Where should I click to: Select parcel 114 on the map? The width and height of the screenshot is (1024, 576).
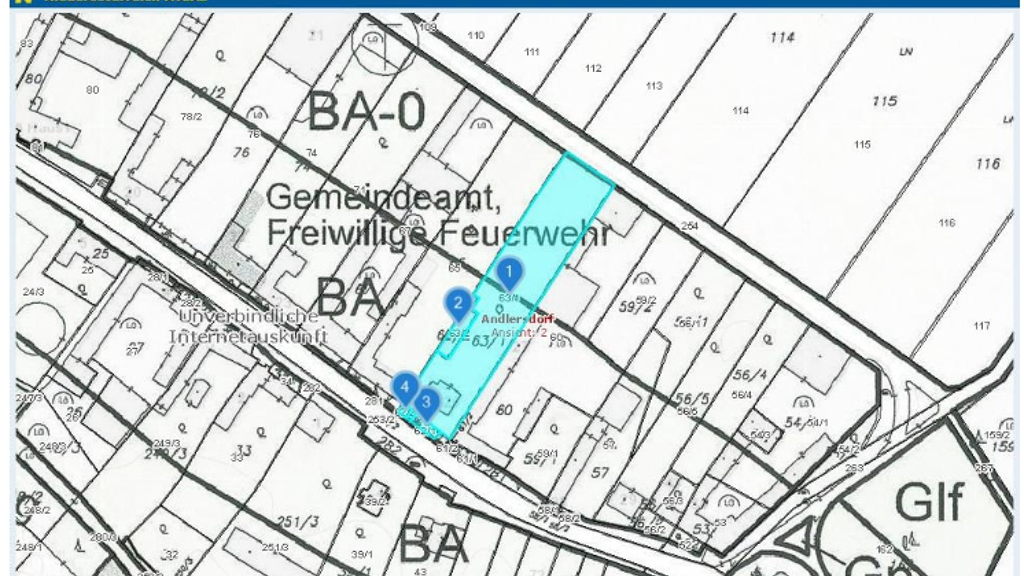click(783, 38)
